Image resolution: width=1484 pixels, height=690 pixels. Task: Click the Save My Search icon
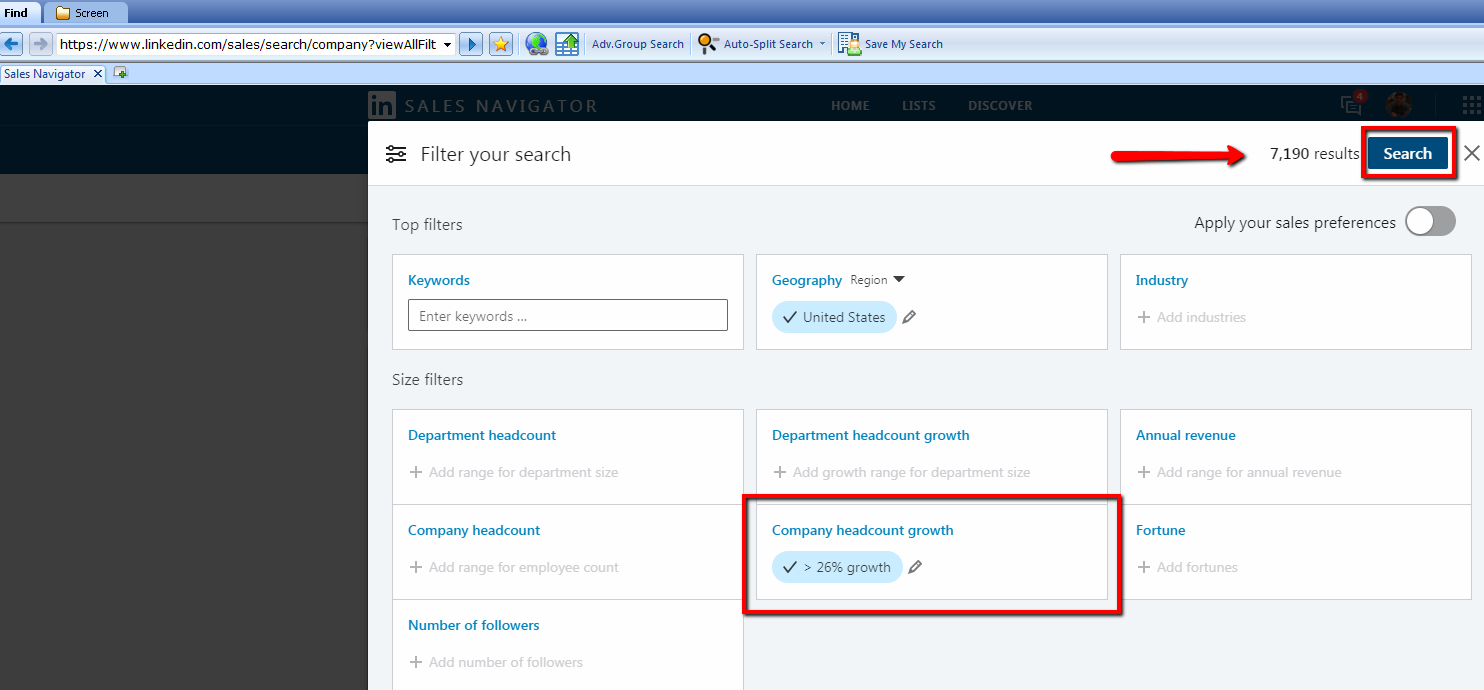(849, 44)
